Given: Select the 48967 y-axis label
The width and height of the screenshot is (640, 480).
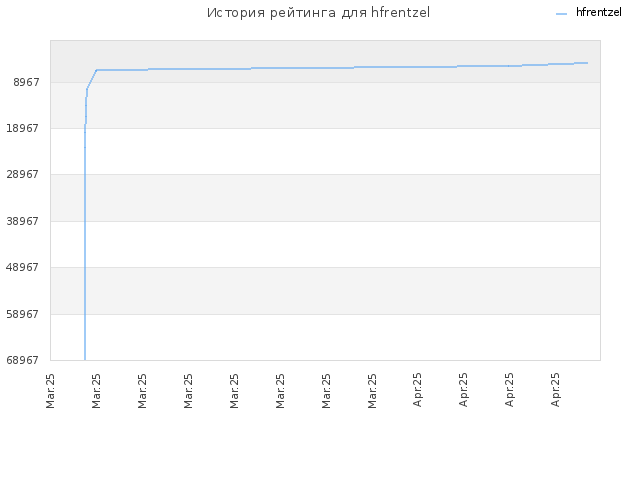Looking at the screenshot, I should pyautogui.click(x=22, y=267).
